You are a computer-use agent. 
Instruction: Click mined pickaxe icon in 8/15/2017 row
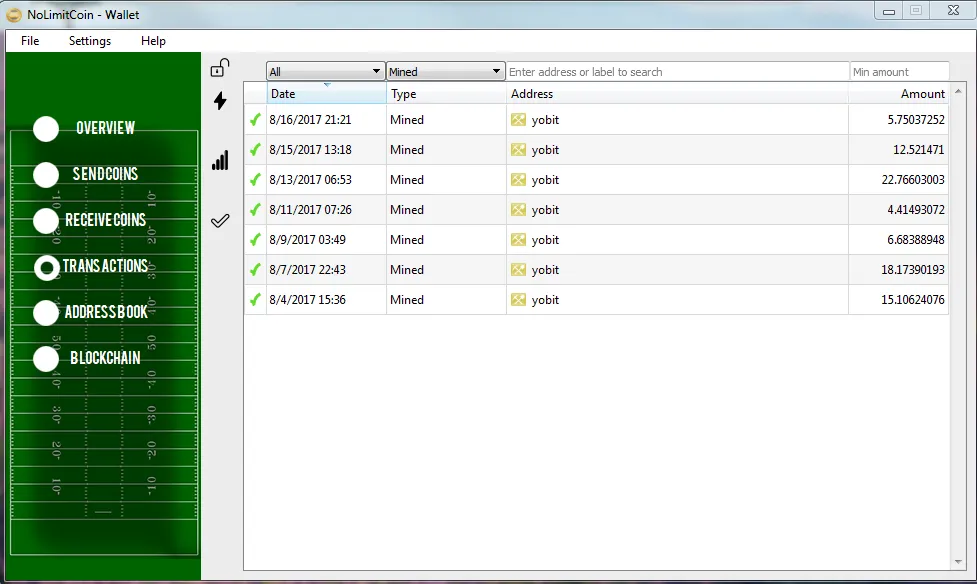click(x=518, y=150)
